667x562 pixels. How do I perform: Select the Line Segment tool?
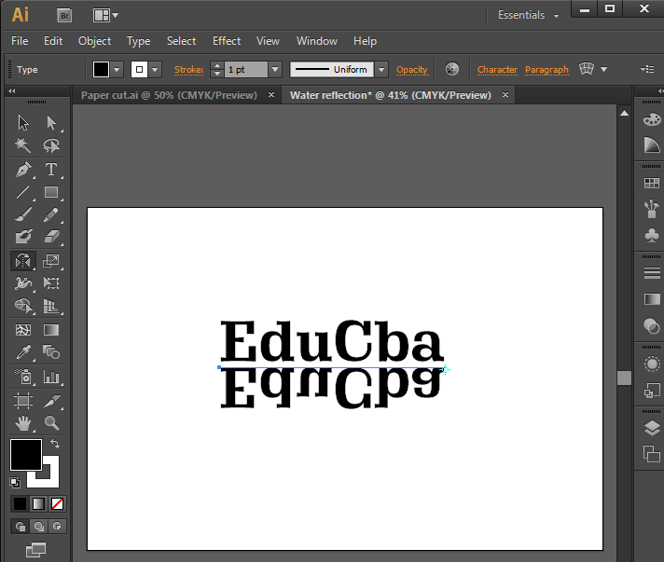(x=23, y=192)
